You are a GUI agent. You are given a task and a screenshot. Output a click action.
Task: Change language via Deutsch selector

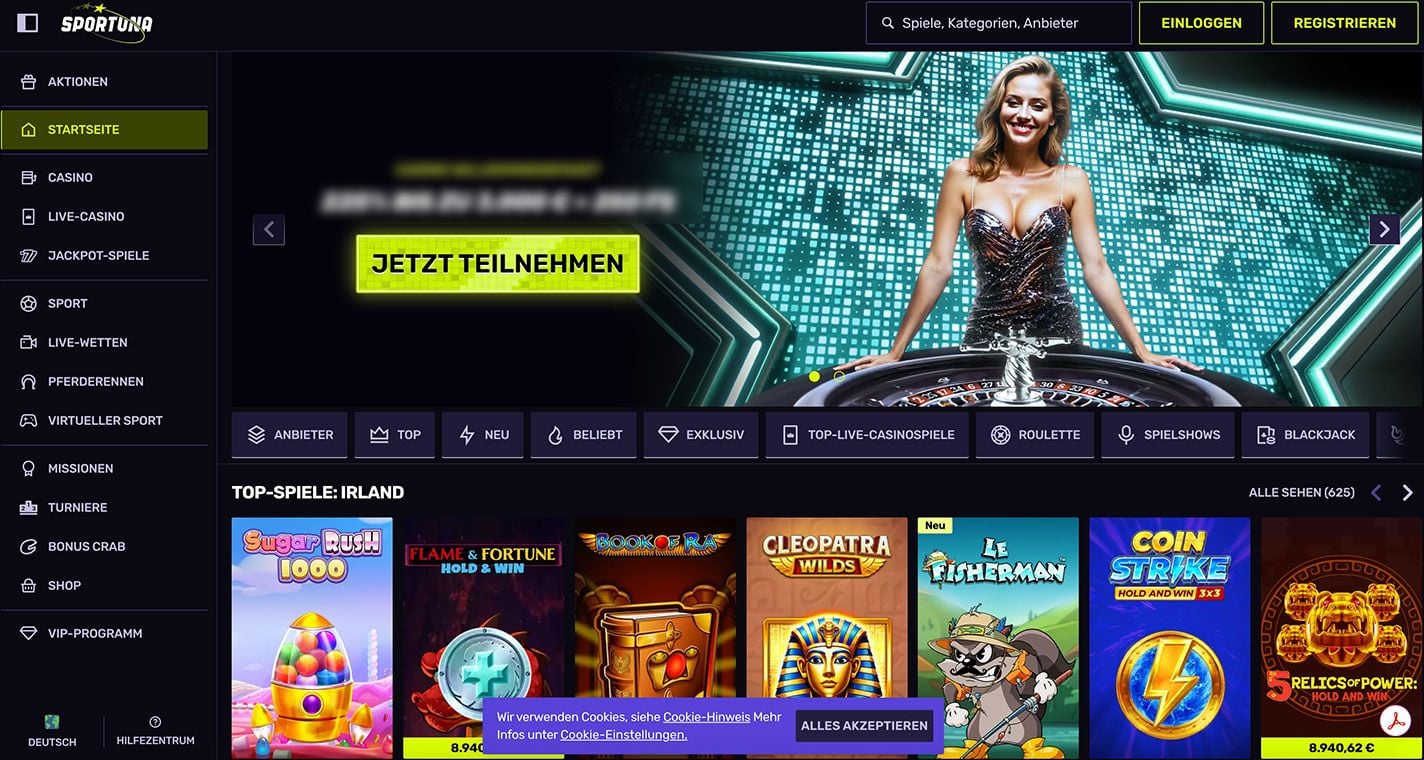(x=52, y=731)
